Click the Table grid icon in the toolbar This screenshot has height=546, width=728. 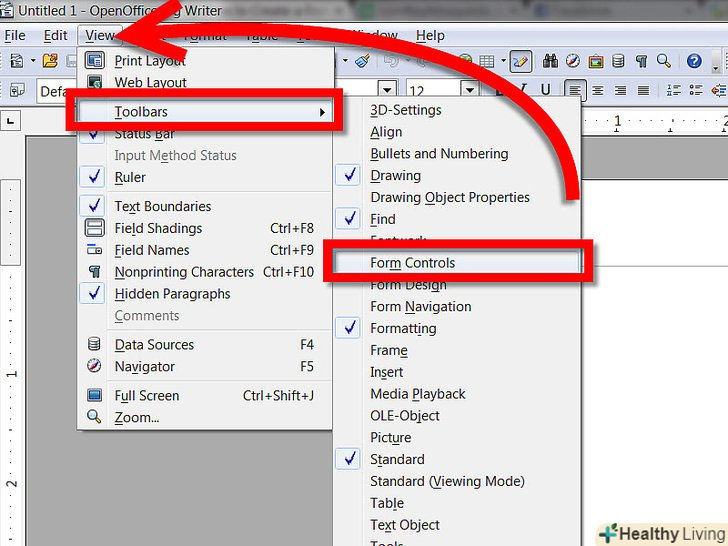point(486,61)
